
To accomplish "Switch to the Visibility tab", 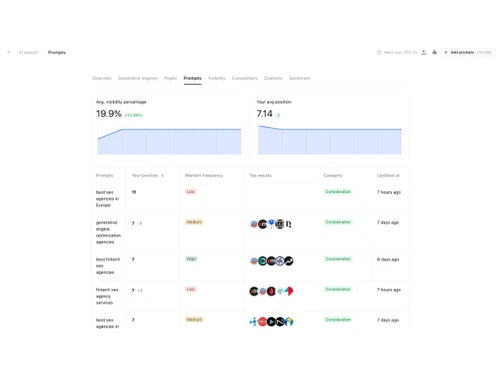I will [217, 78].
